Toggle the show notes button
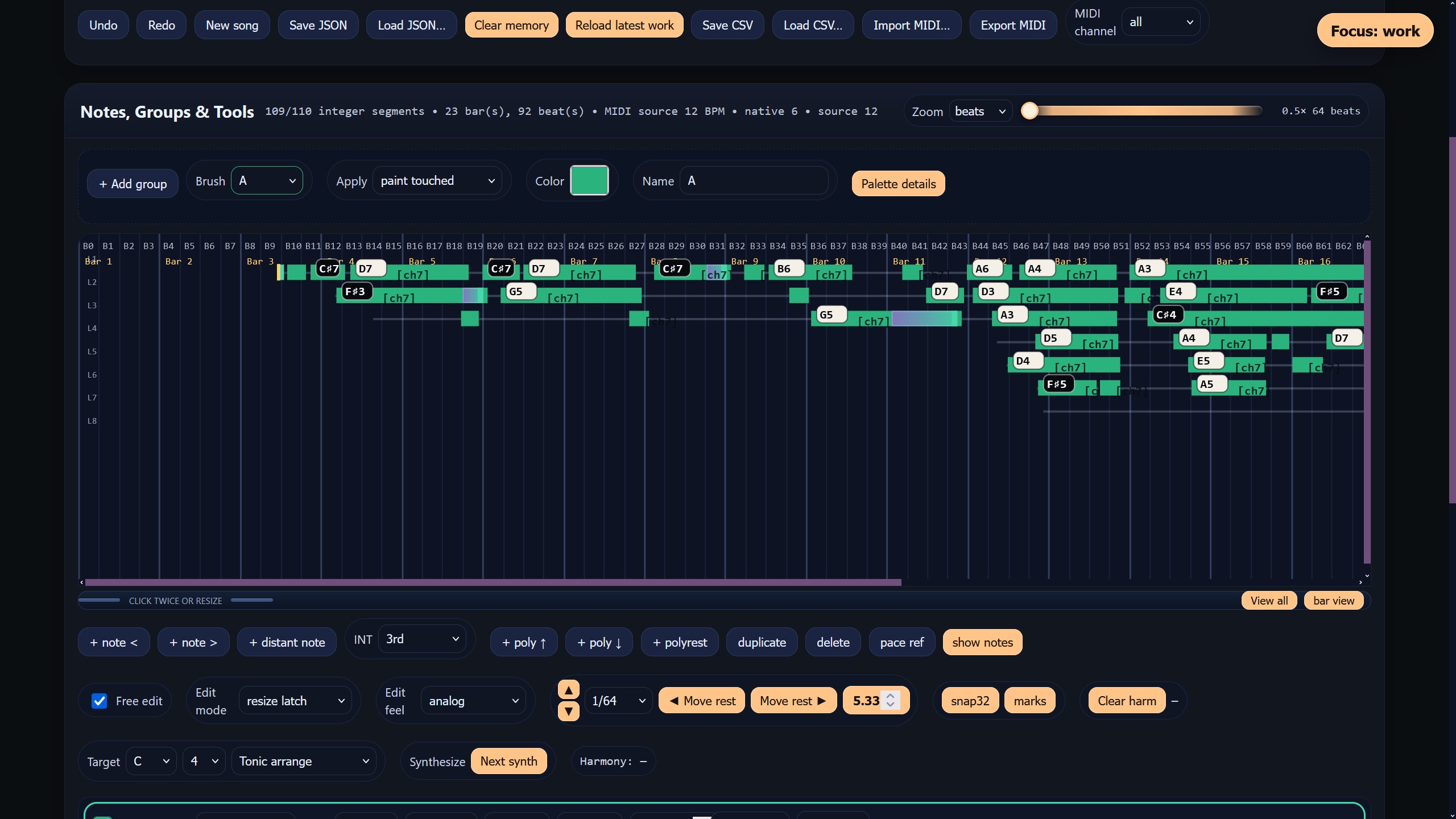1456x819 pixels. click(x=982, y=642)
